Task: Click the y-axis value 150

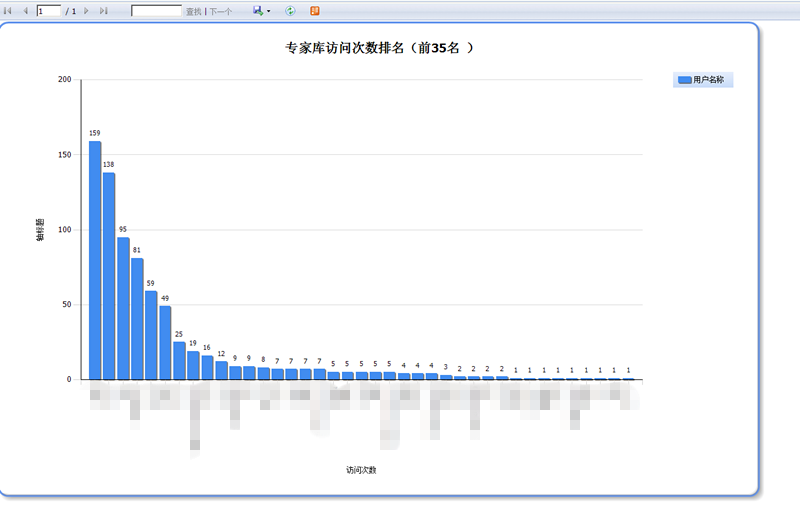Action: pyautogui.click(x=65, y=155)
